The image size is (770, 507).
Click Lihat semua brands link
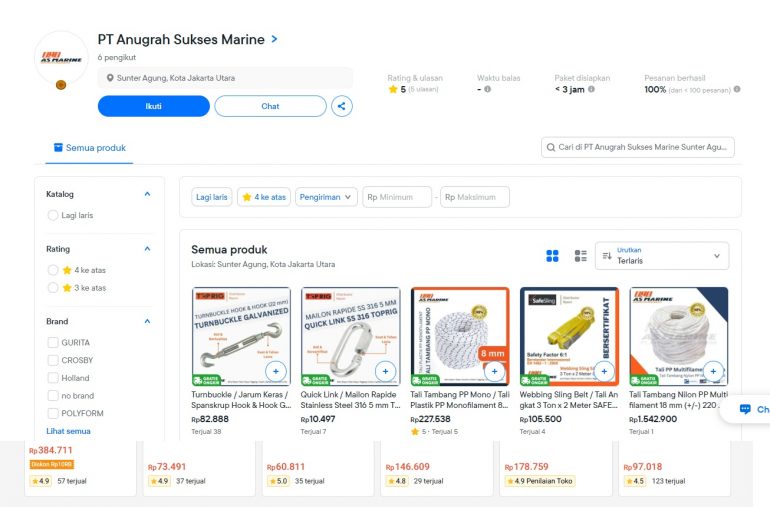click(x=69, y=431)
